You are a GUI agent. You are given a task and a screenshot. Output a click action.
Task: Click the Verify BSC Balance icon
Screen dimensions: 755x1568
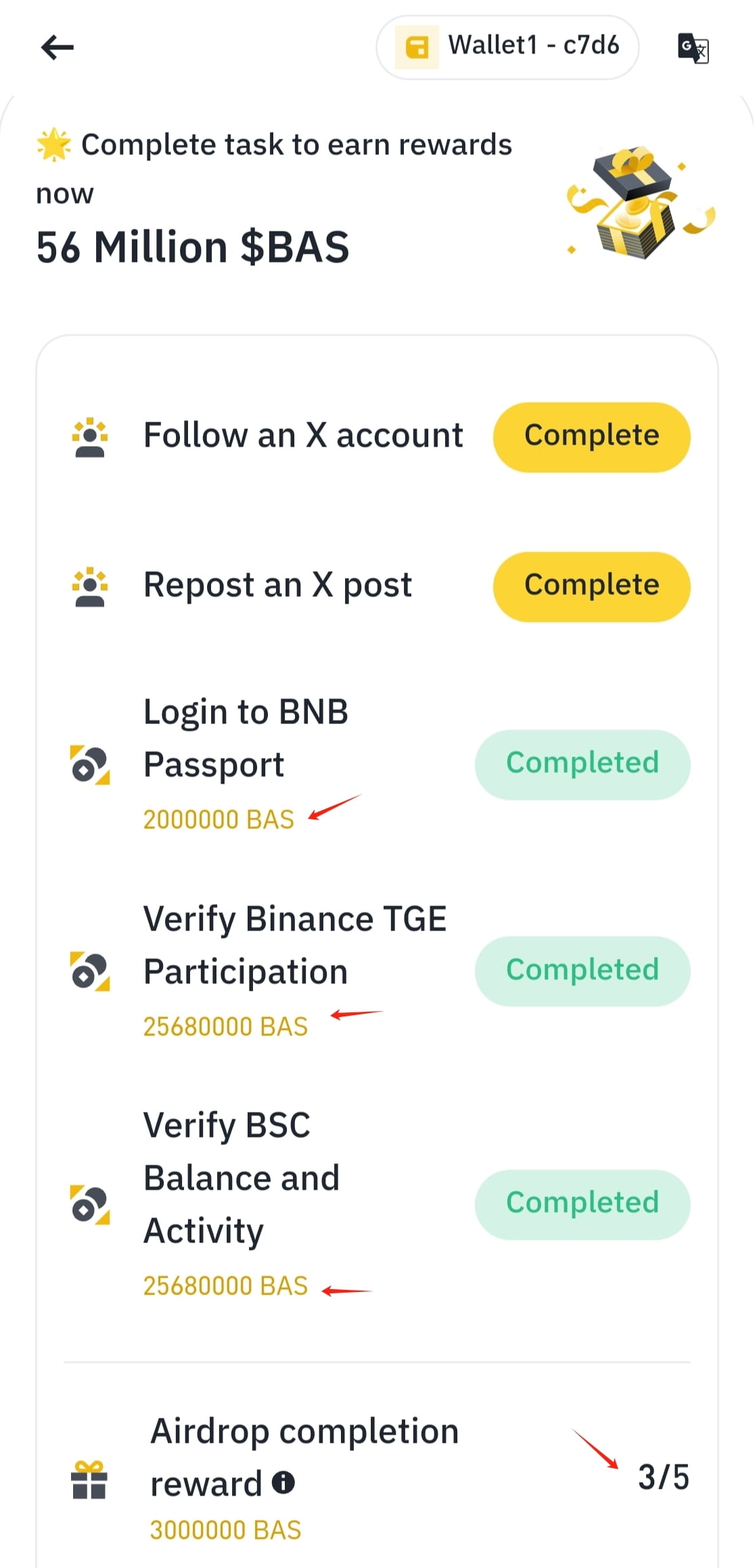tap(90, 1205)
